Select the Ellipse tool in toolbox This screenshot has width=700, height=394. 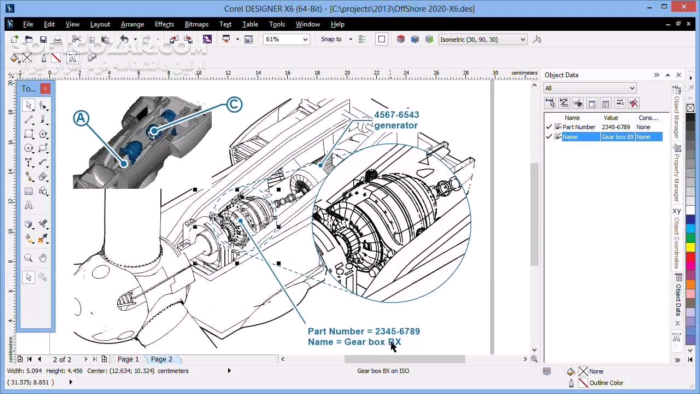pos(29,148)
